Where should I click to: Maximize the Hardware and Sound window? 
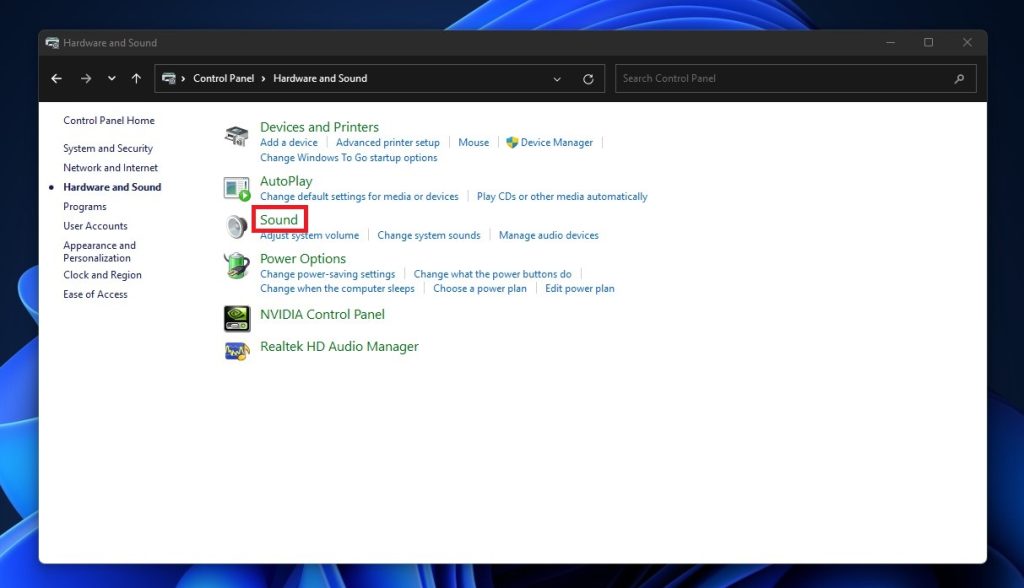click(x=928, y=42)
